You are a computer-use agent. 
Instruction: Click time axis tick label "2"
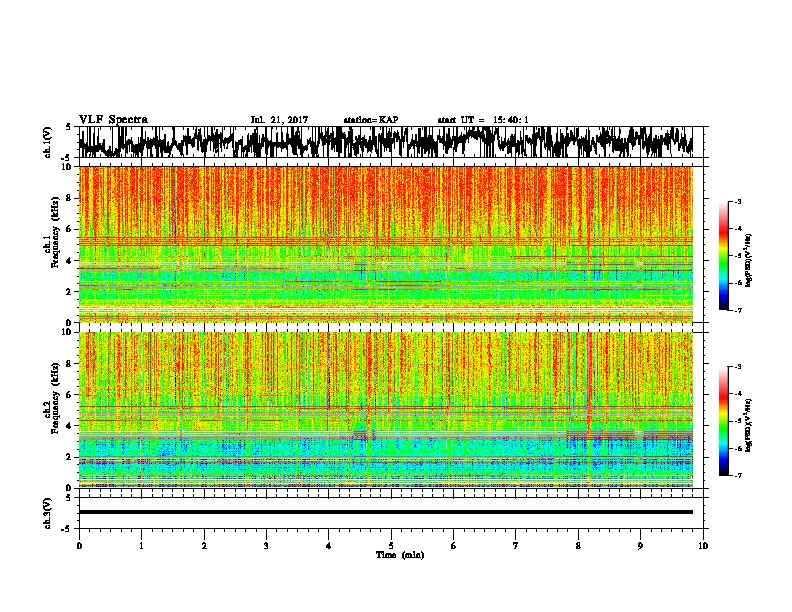(204, 546)
